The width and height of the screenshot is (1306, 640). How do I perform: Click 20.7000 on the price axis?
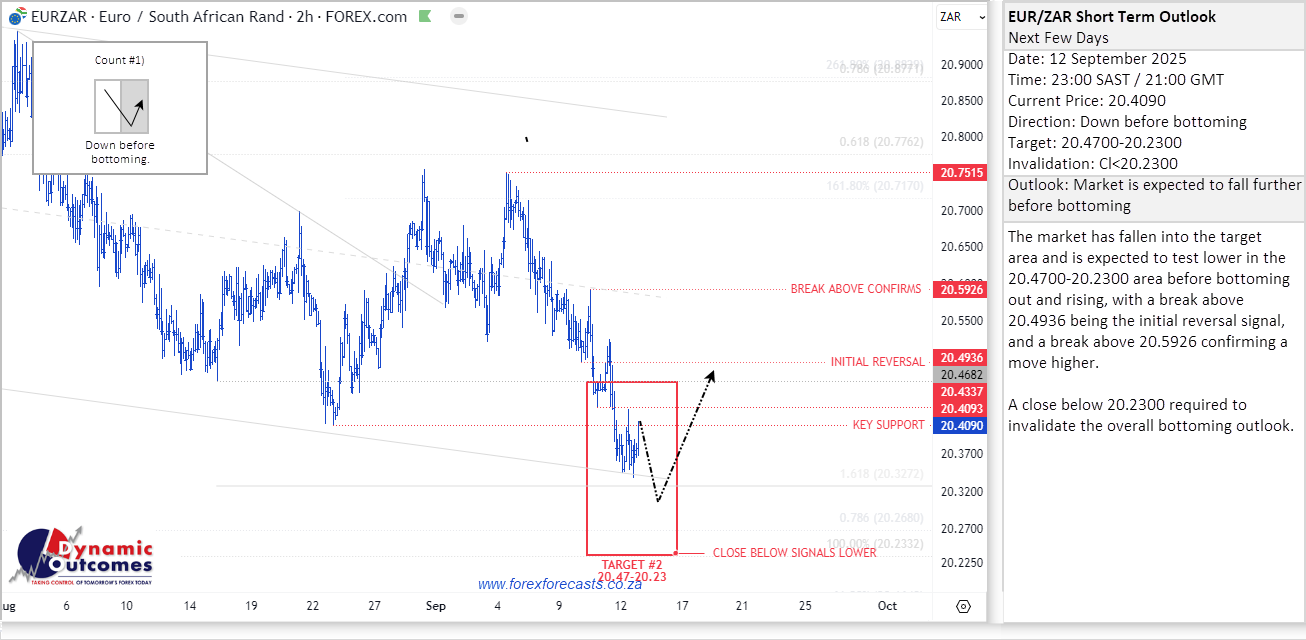[961, 211]
